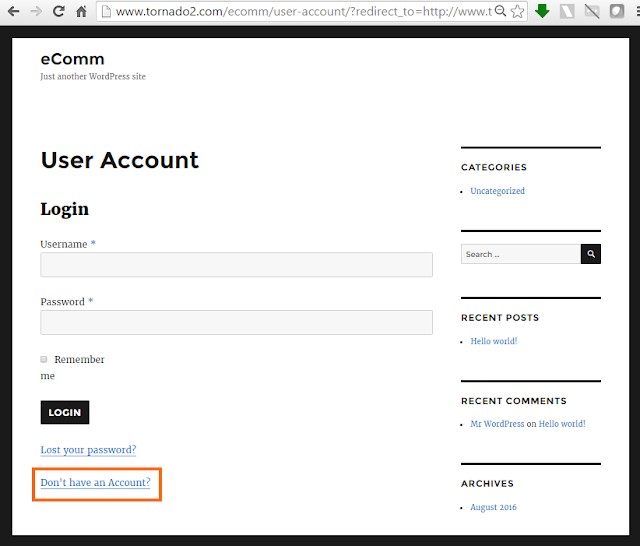Follow the Don't have an Account link

[x=96, y=482]
